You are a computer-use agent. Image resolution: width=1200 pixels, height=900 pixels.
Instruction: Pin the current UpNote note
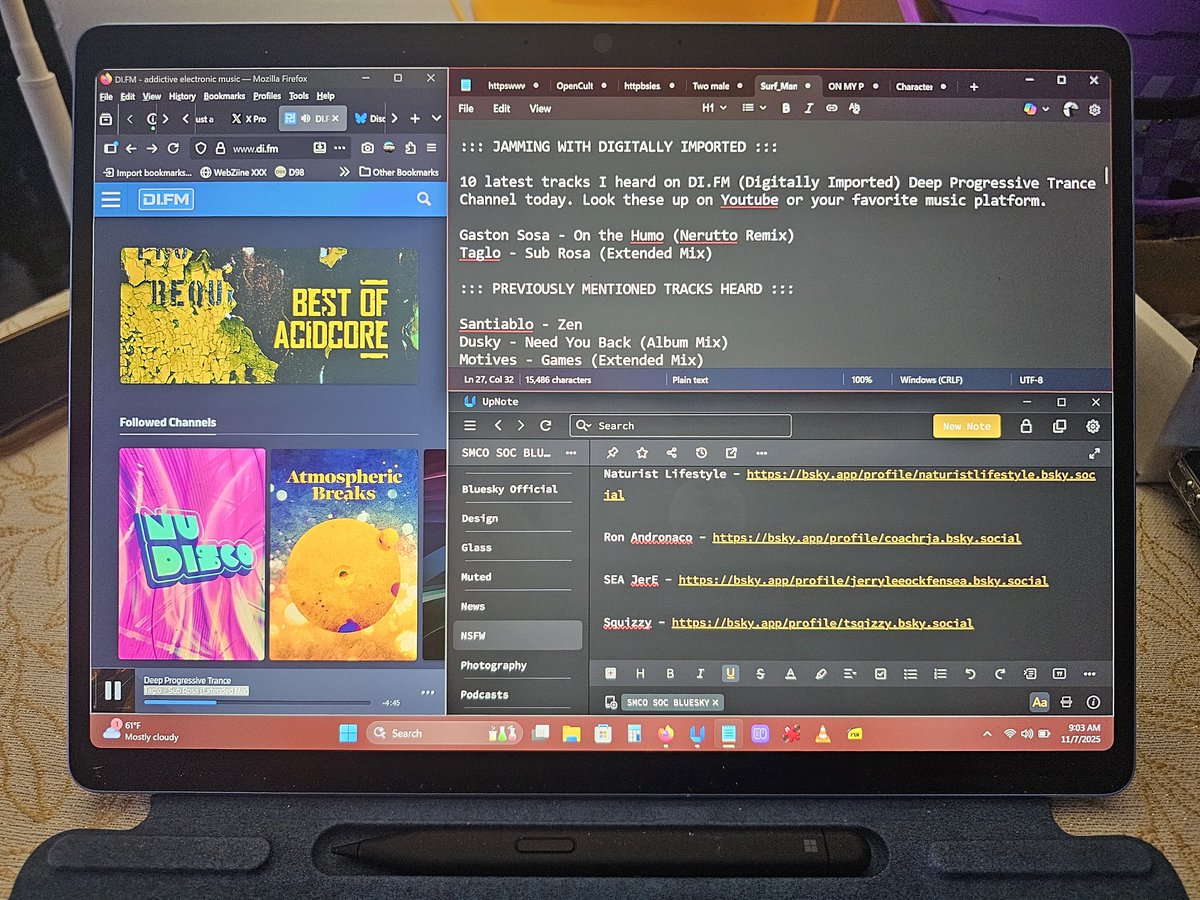coord(613,453)
